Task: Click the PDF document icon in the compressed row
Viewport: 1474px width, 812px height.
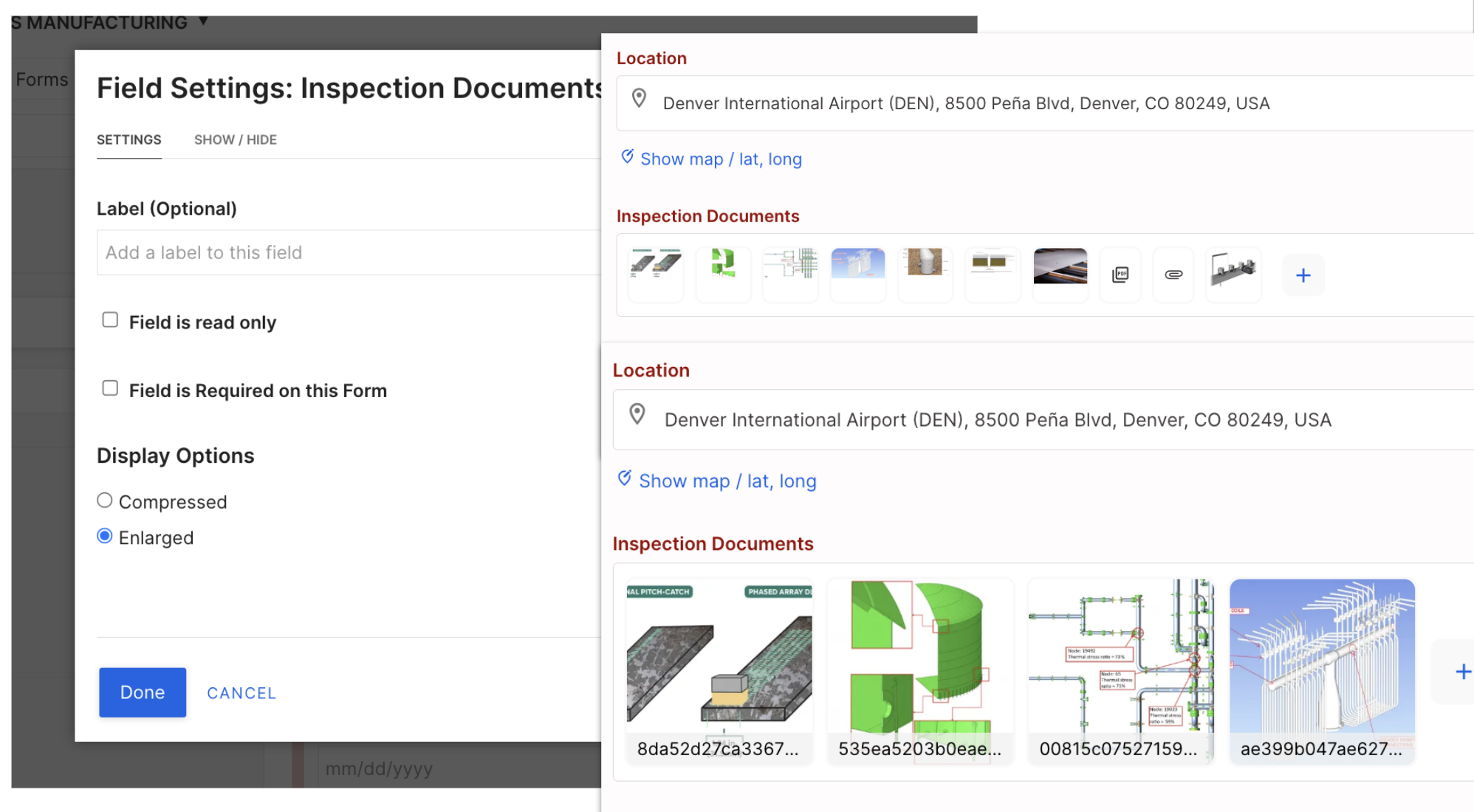Action: click(x=1120, y=275)
